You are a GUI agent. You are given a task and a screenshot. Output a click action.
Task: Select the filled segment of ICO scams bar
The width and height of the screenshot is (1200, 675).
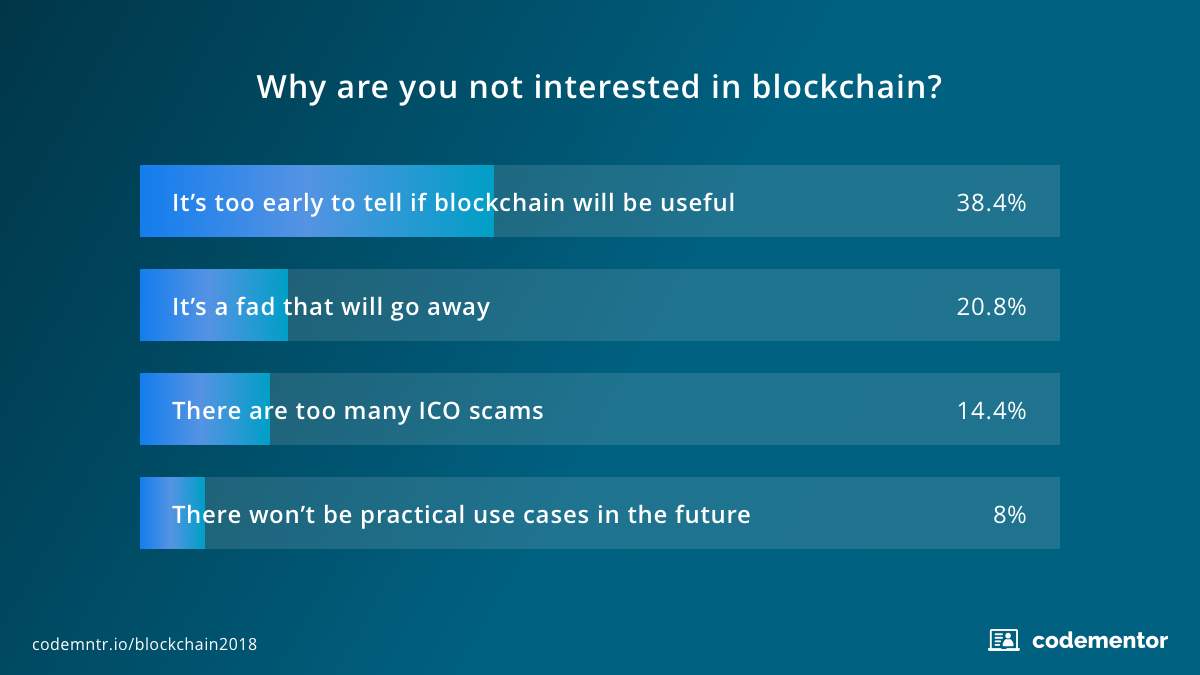coord(205,409)
